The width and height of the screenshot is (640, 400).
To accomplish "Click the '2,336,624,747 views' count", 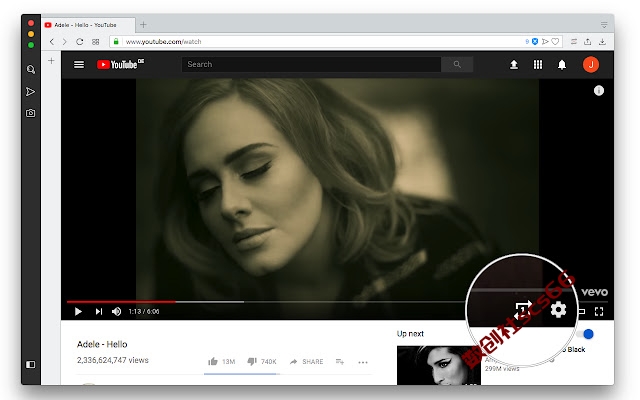I will point(113,360).
